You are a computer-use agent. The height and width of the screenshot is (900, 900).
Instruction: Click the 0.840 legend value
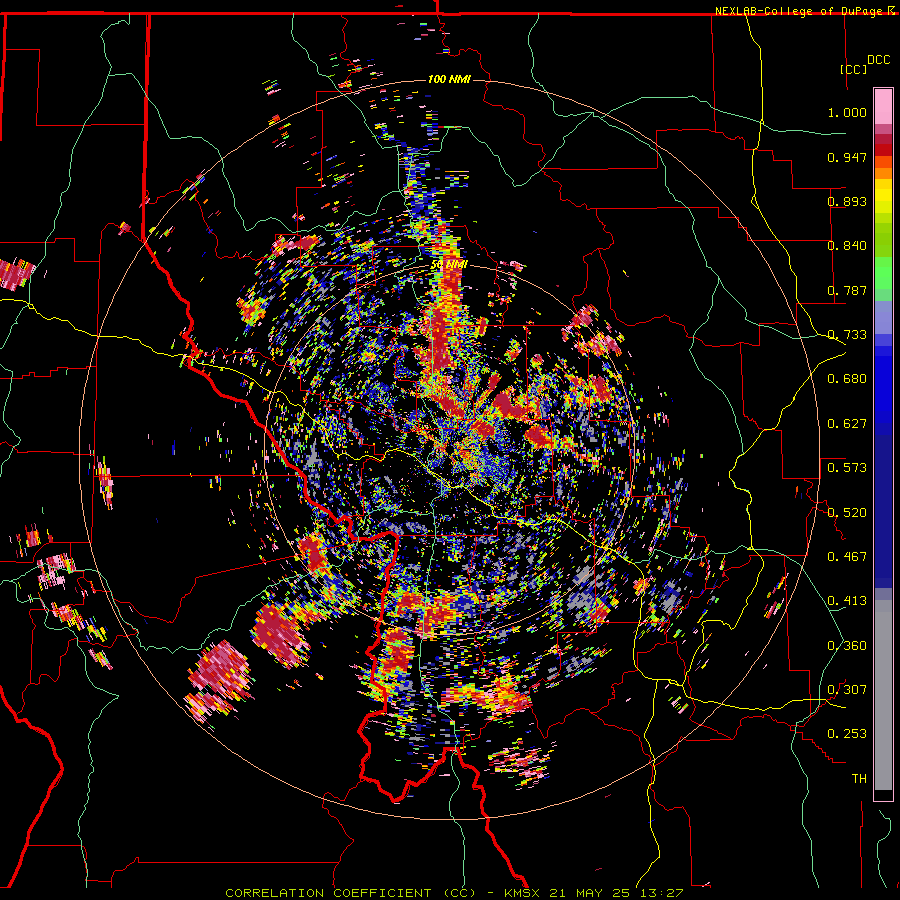[847, 246]
